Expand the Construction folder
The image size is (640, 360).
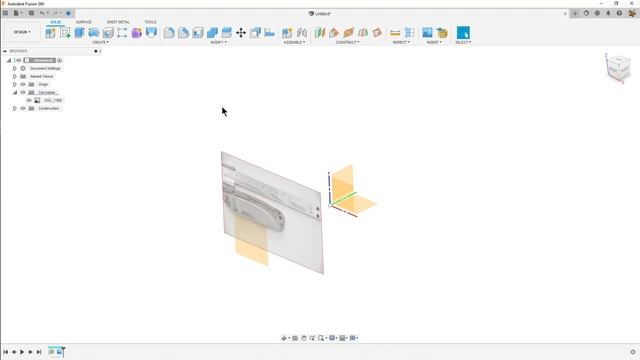tap(15, 109)
